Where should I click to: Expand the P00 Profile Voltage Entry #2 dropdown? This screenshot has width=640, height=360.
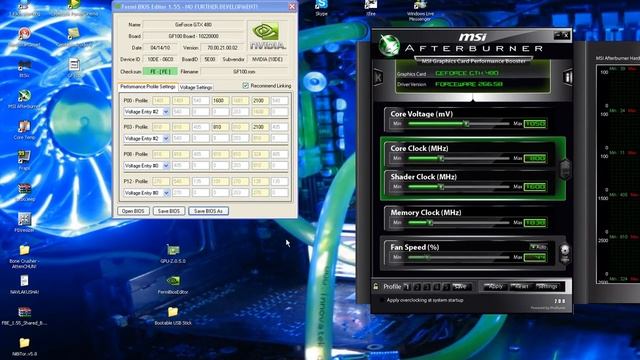pos(166,112)
